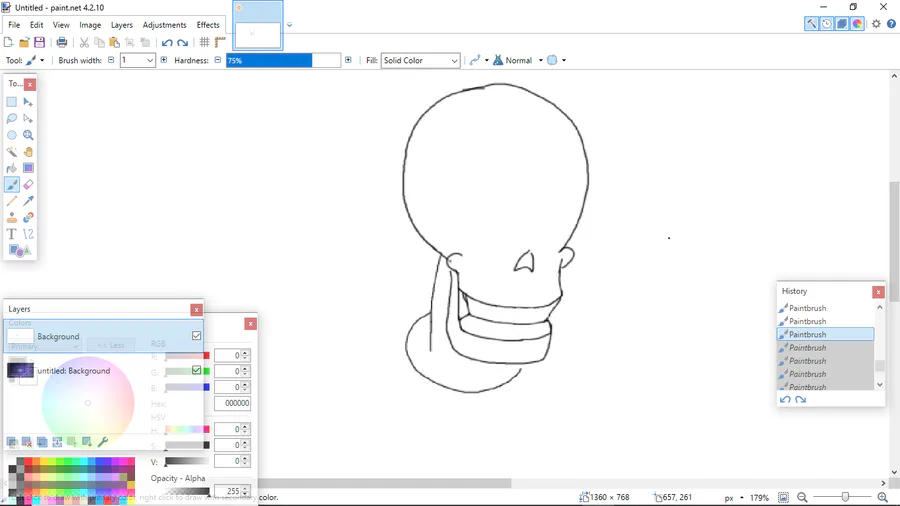Open the Adjustments menu
This screenshot has height=506, width=900.
(x=164, y=25)
